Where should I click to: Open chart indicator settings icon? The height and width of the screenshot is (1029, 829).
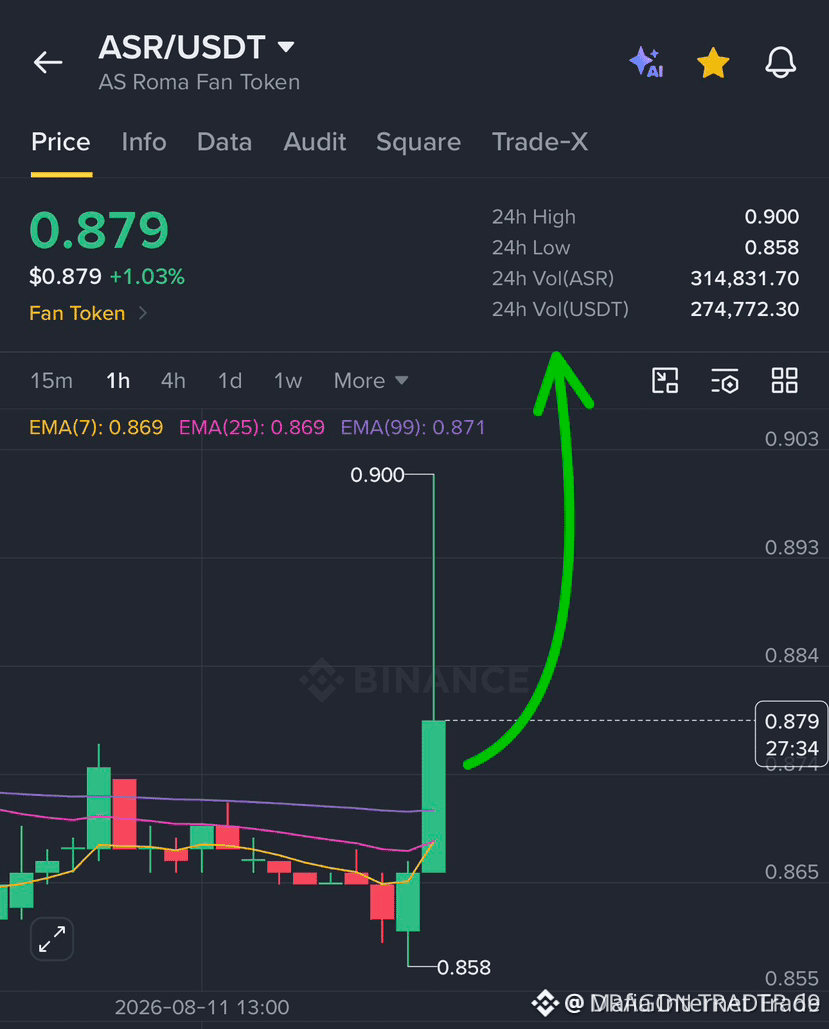[x=725, y=381]
